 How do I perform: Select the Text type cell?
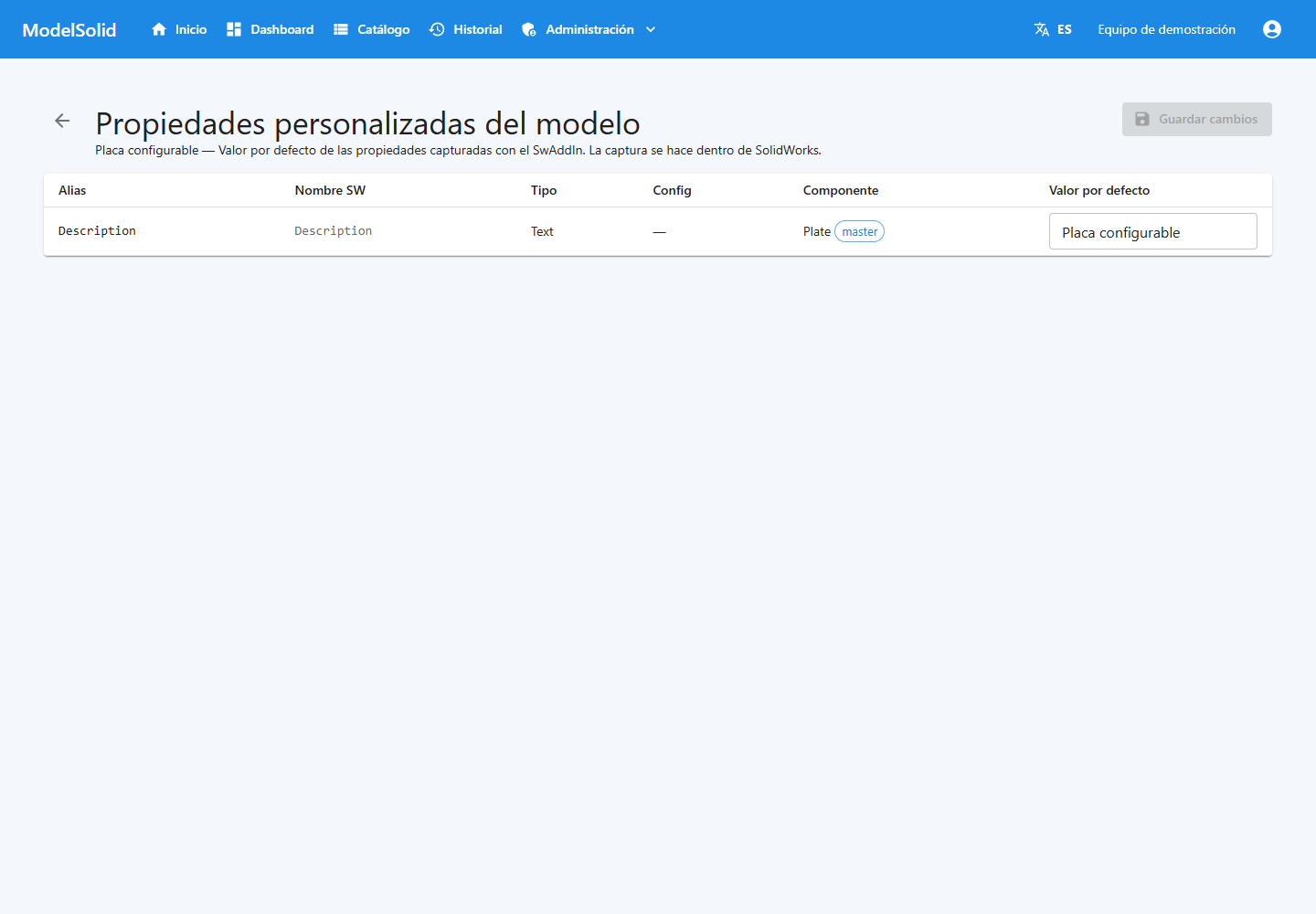click(542, 231)
